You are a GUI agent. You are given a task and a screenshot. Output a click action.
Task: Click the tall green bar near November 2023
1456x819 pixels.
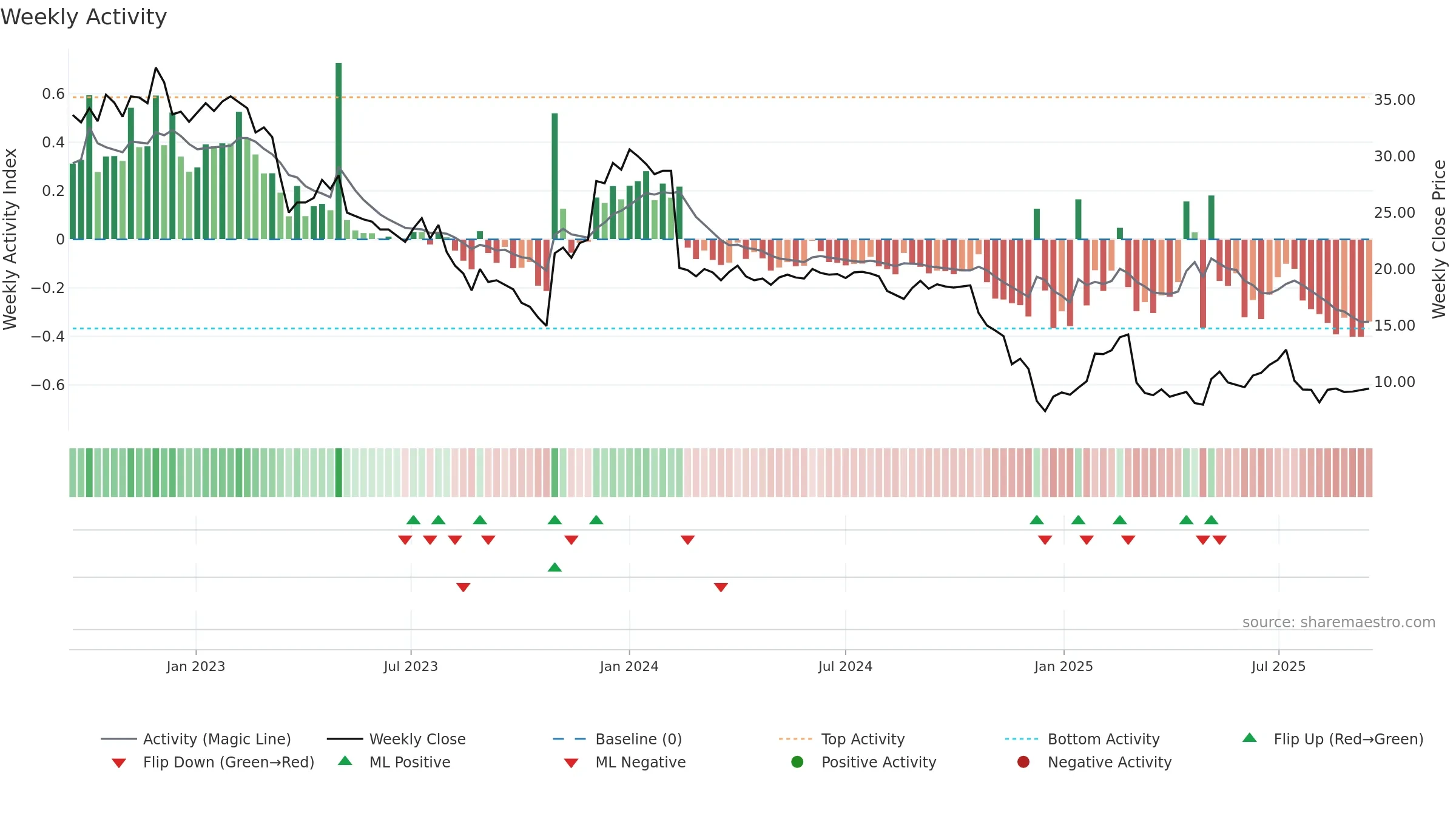click(554, 176)
